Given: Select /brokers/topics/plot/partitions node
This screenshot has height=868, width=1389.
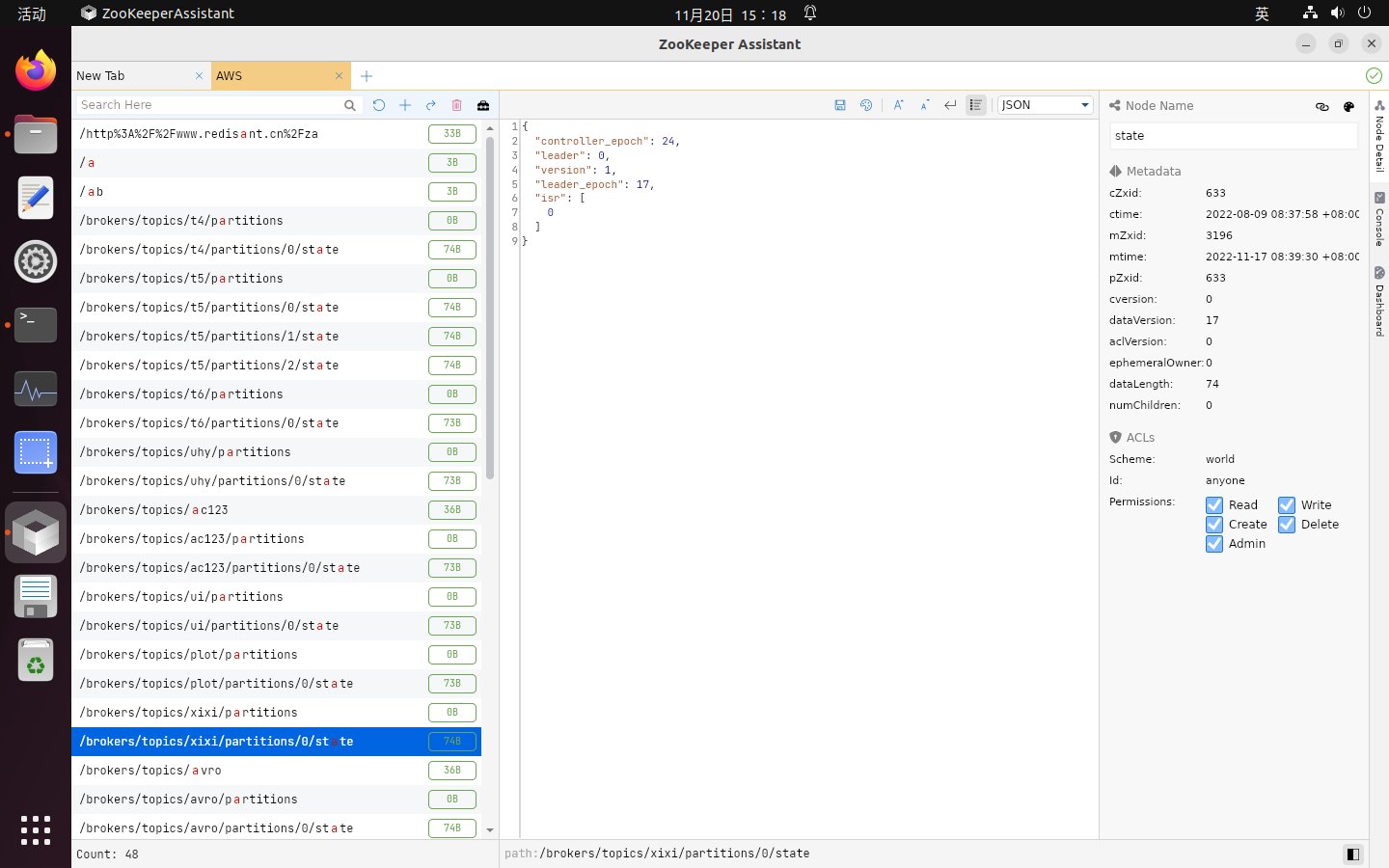Looking at the screenshot, I should 276,655.
